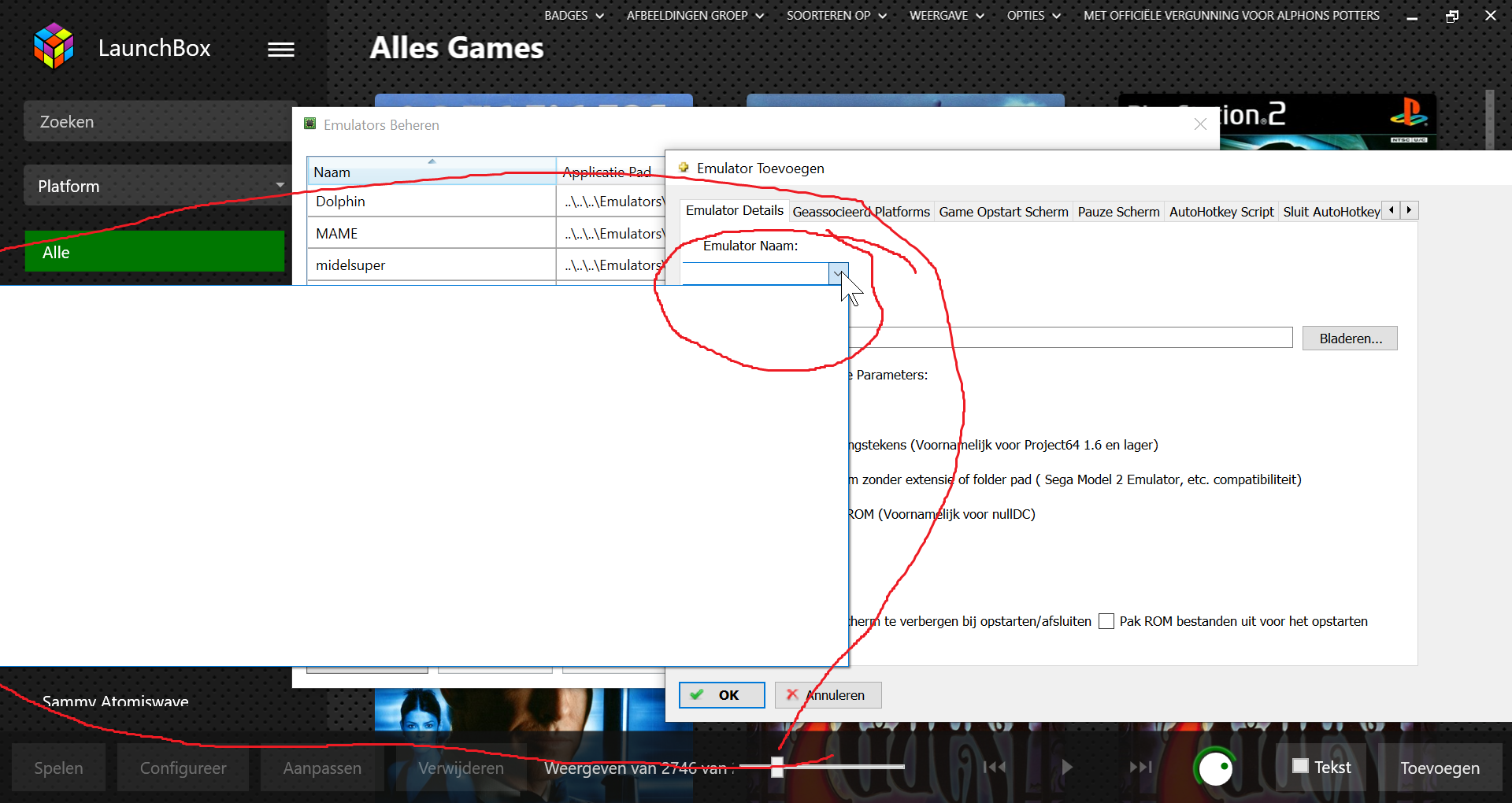Viewport: 1512px width, 803px height.
Task: Open the BADGES dropdown menu
Action: pyautogui.click(x=574, y=16)
